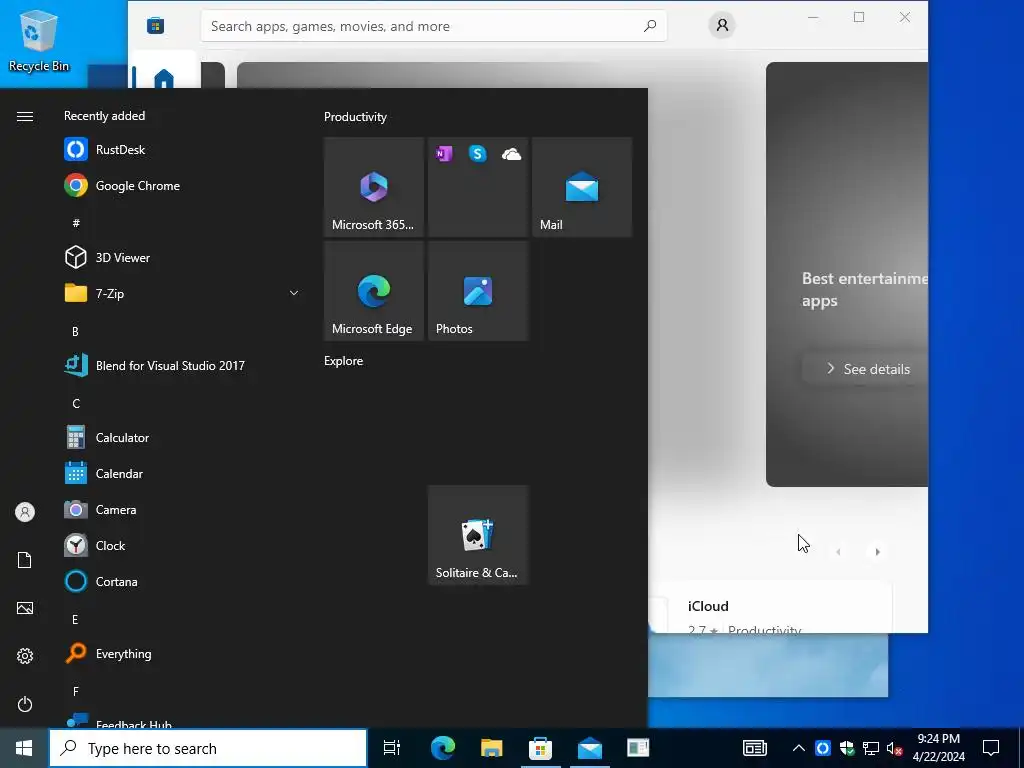Click the C letter header in app list

pyautogui.click(x=76, y=404)
